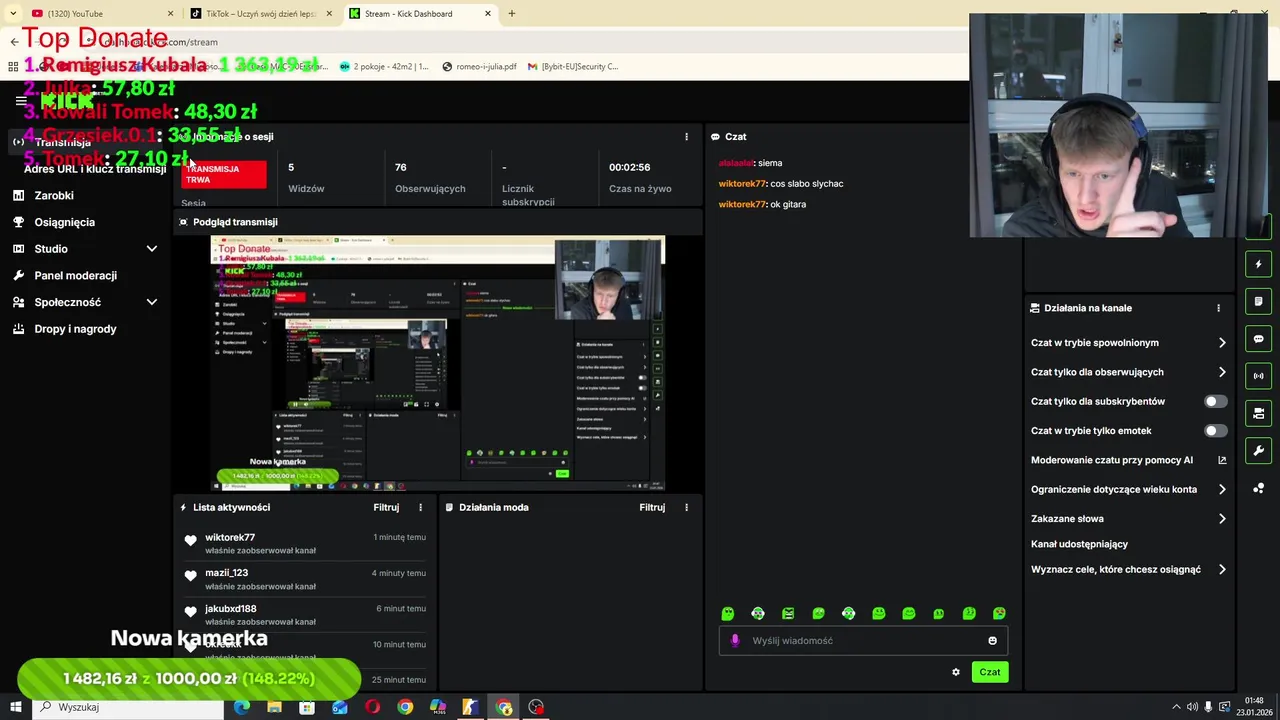Image resolution: width=1280 pixels, height=720 pixels.
Task: Open Zarobki in the sidebar
Action: tap(54, 196)
